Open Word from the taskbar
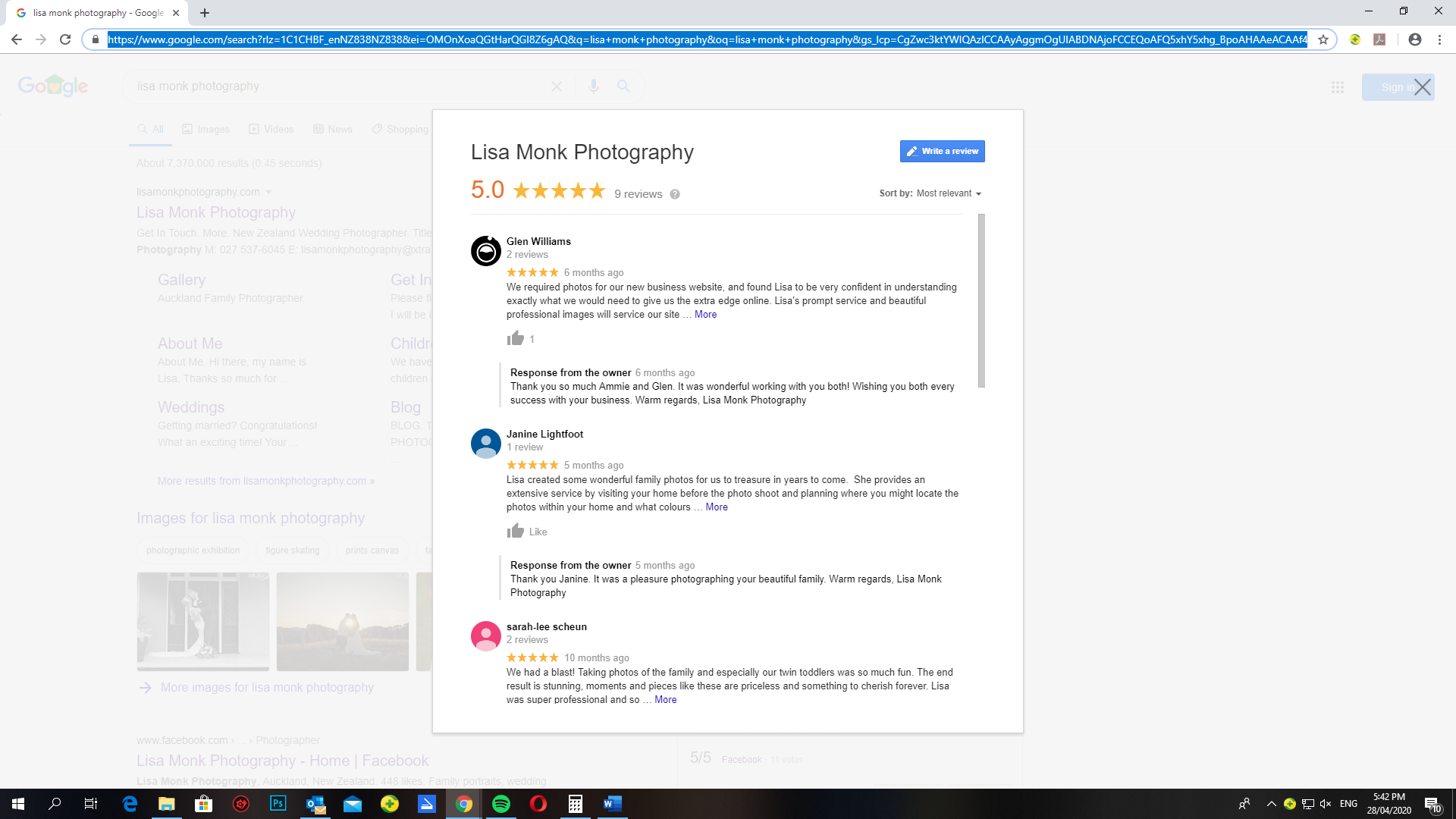 point(613,804)
